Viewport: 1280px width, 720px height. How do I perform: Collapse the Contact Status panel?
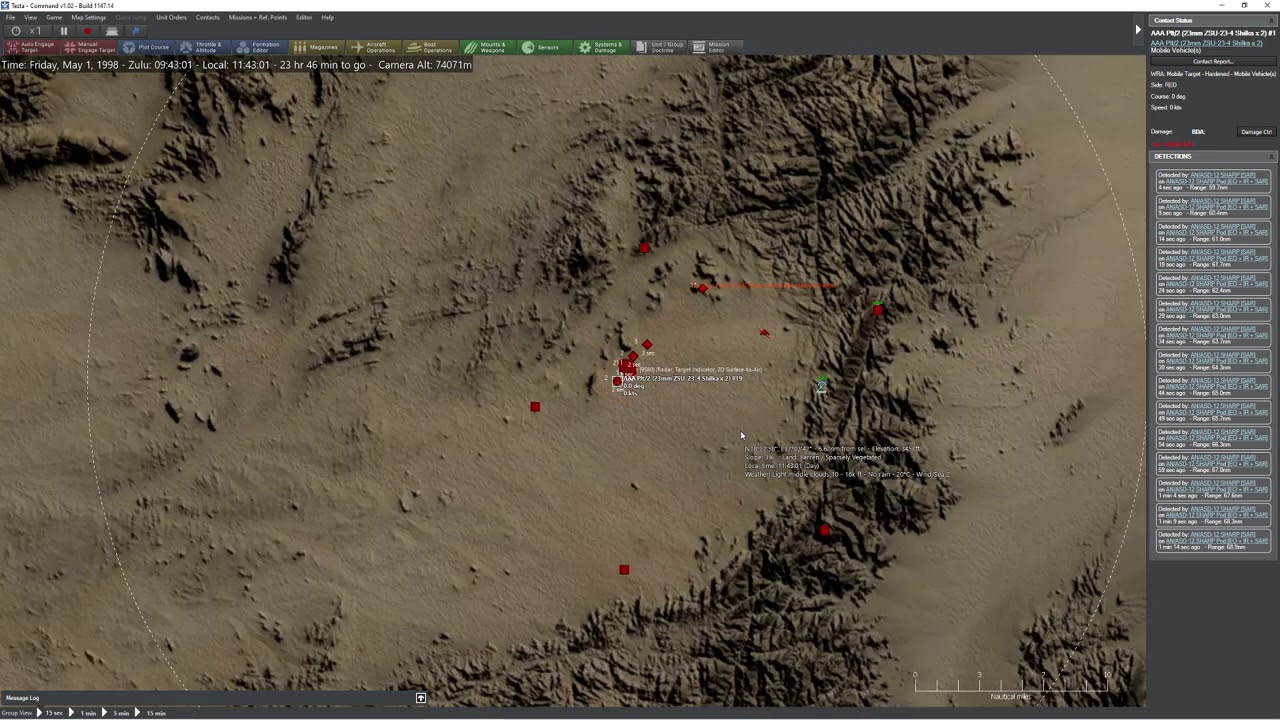[x=1272, y=20]
